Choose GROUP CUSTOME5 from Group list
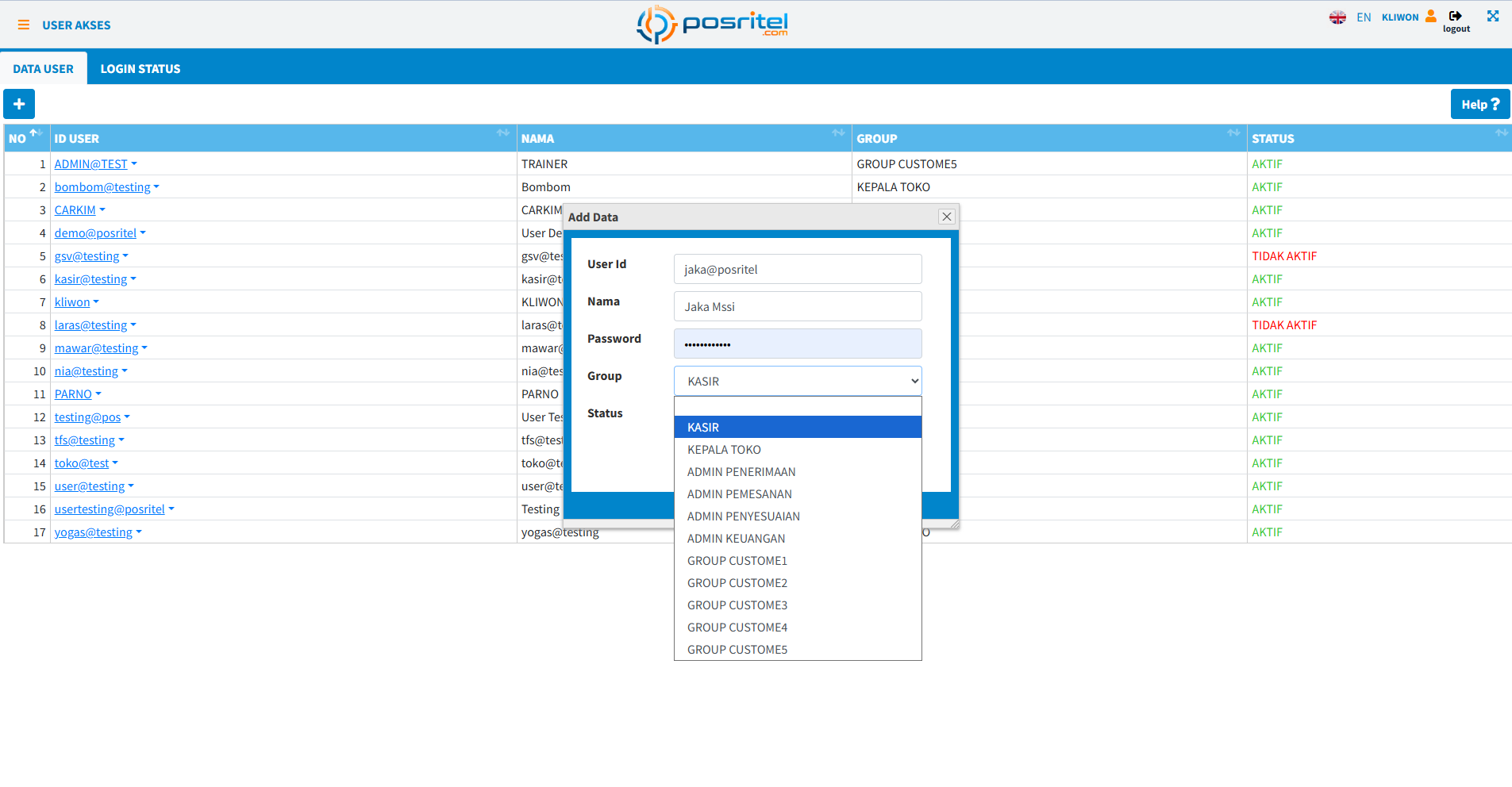The width and height of the screenshot is (1512, 787). coord(798,649)
